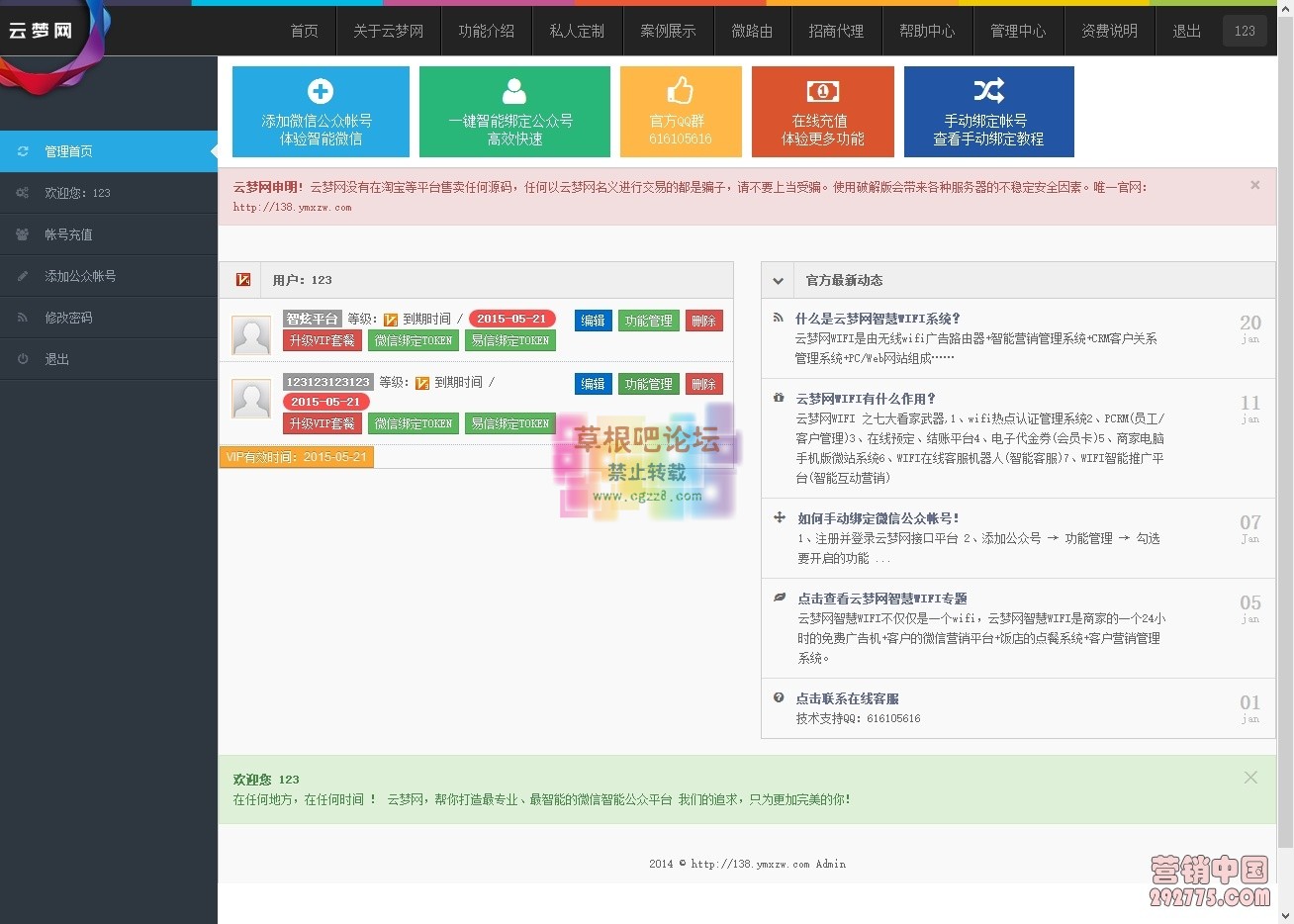1294x924 pixels.
Task: Dismiss the red 云梦网声明 announcement banner
Action: [x=1254, y=184]
